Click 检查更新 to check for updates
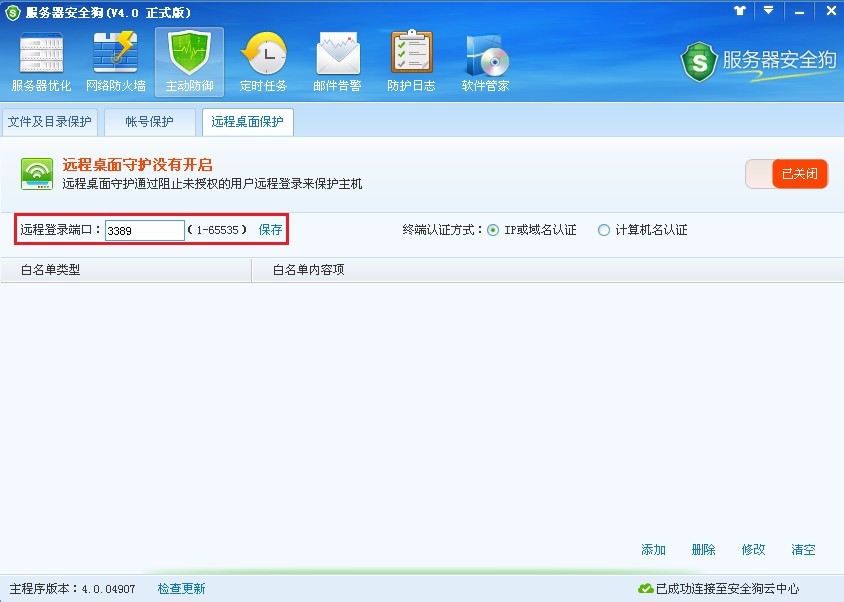The image size is (844, 602). 180,589
